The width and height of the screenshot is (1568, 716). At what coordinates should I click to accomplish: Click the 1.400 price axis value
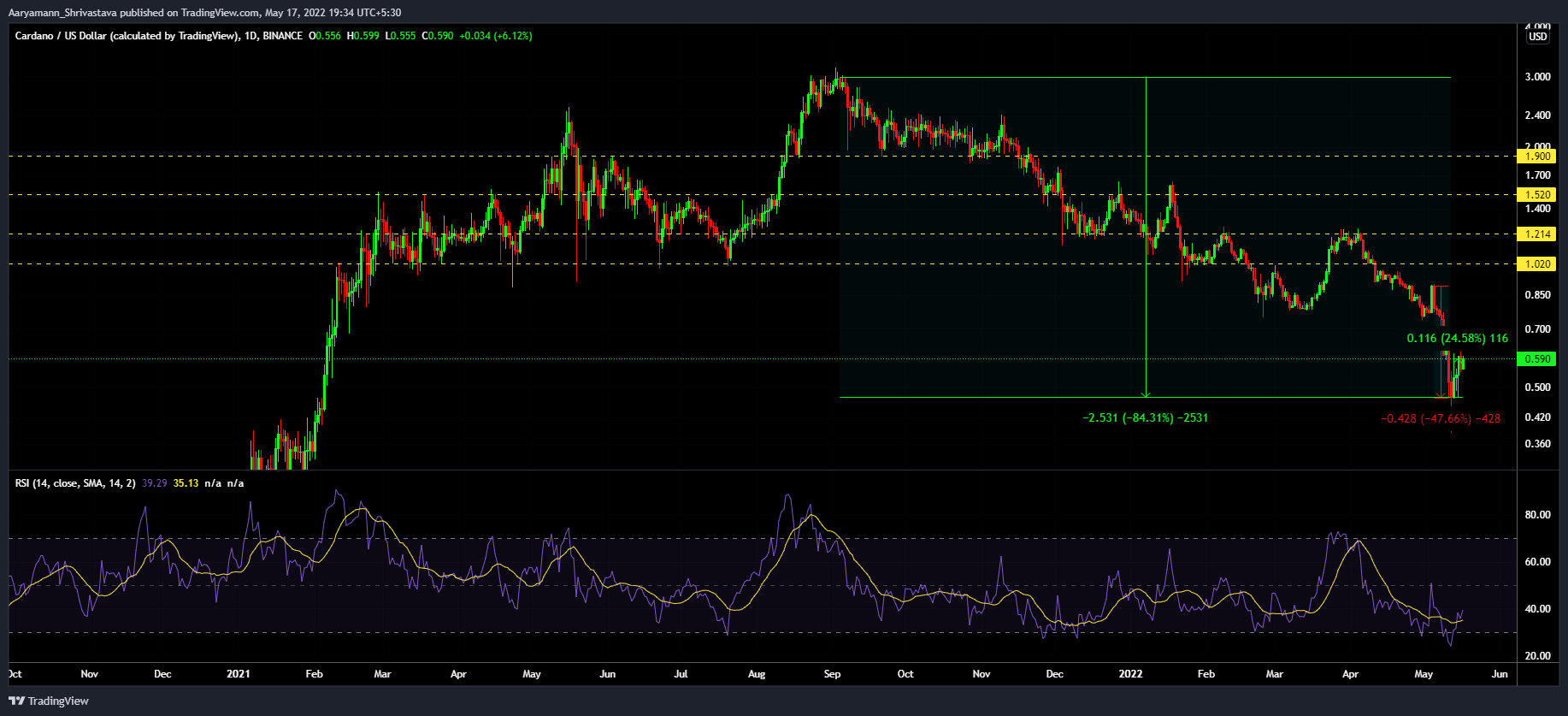point(1538,209)
